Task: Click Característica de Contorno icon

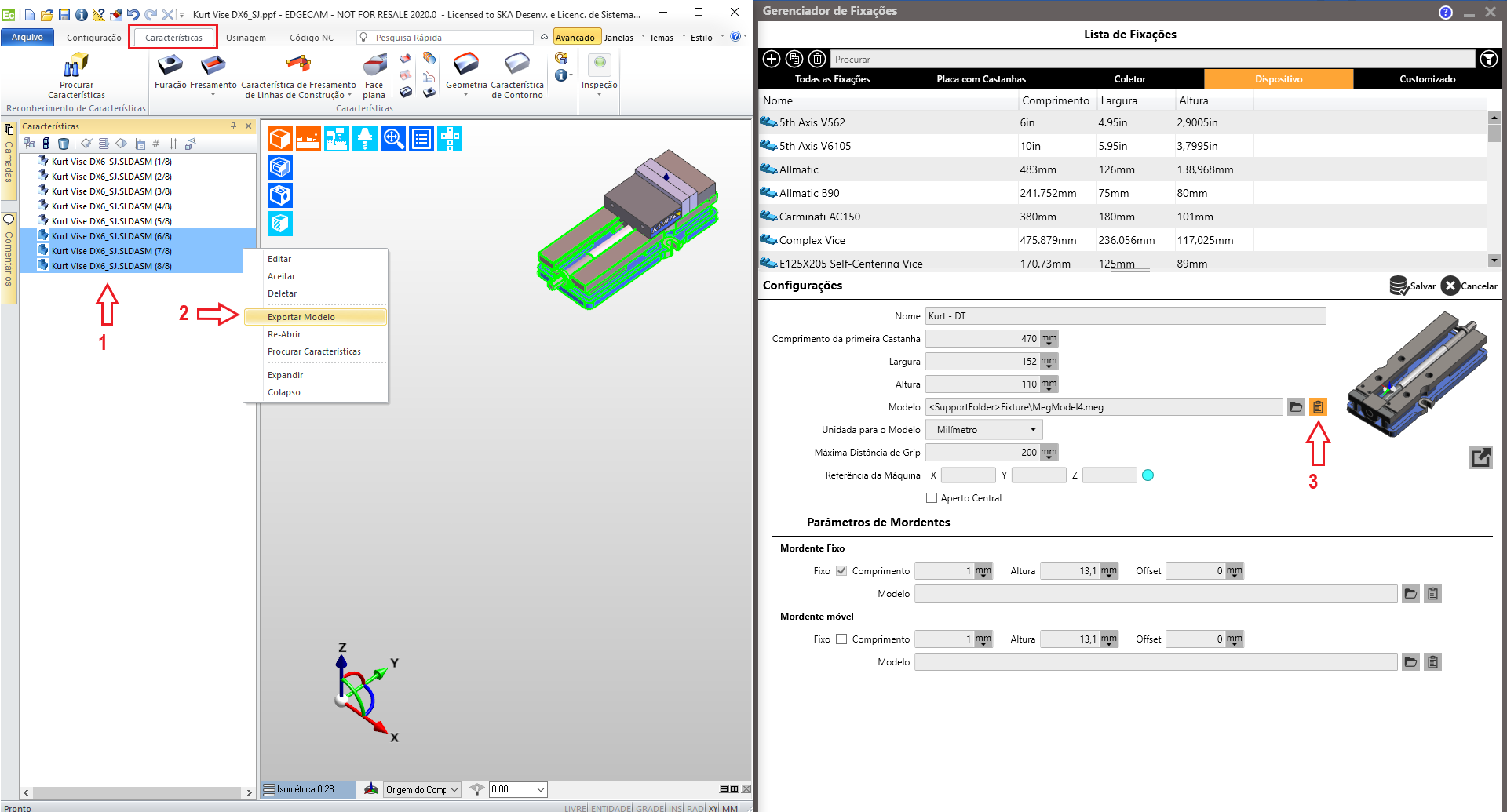Action: click(516, 64)
